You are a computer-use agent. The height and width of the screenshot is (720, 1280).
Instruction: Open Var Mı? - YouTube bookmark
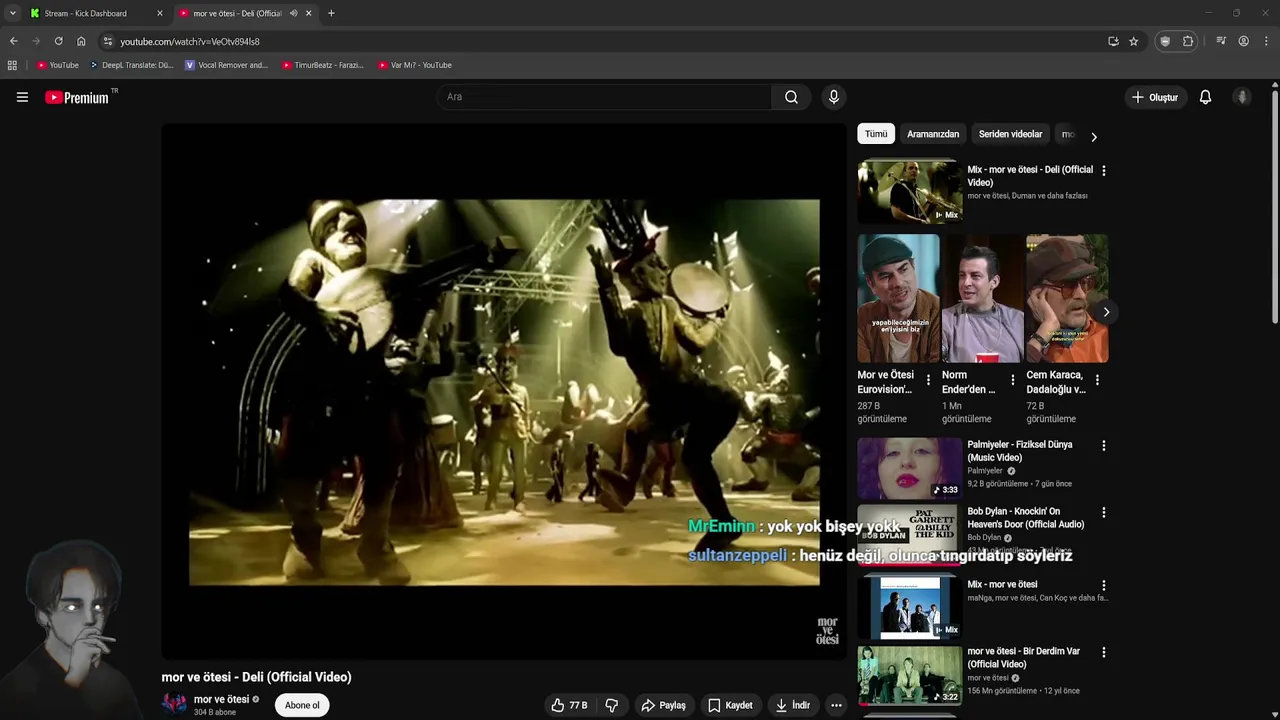[x=414, y=65]
